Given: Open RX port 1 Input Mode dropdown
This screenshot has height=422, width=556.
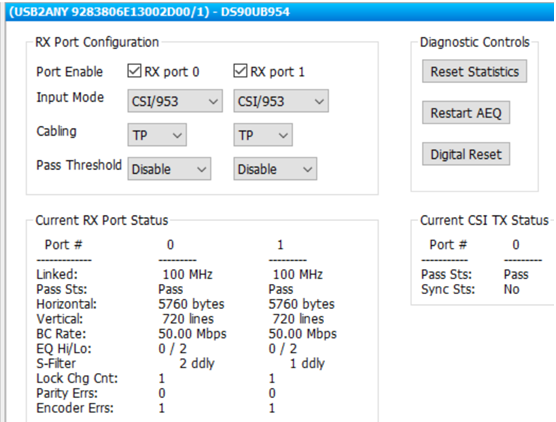Looking at the screenshot, I should (281, 101).
